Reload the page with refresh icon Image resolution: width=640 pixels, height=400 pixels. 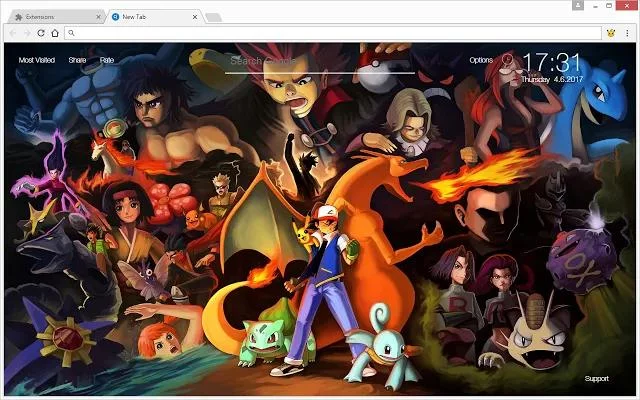[x=41, y=33]
